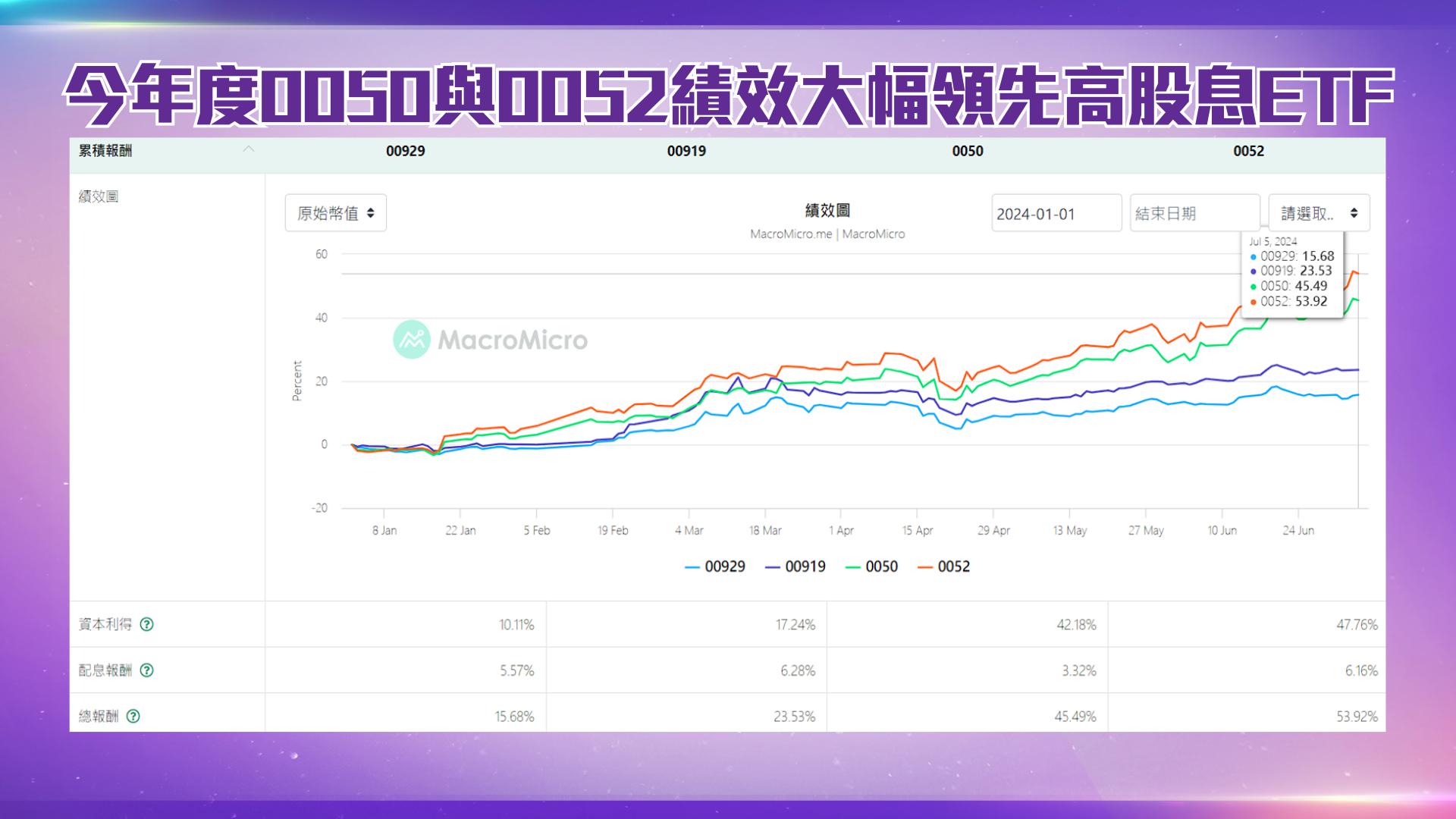Select the 00929 column header
This screenshot has width=1456, height=819.
tap(405, 151)
